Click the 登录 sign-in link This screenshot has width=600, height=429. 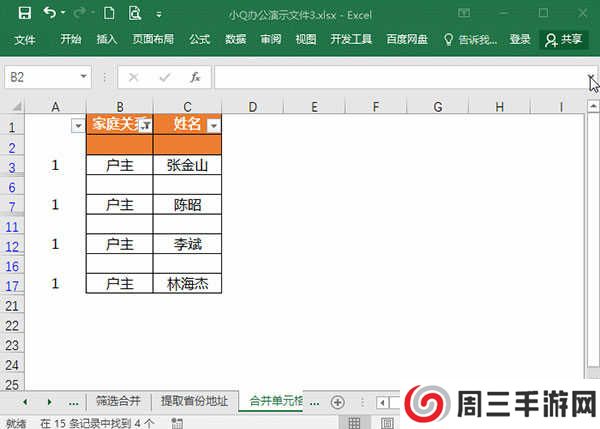click(x=520, y=39)
